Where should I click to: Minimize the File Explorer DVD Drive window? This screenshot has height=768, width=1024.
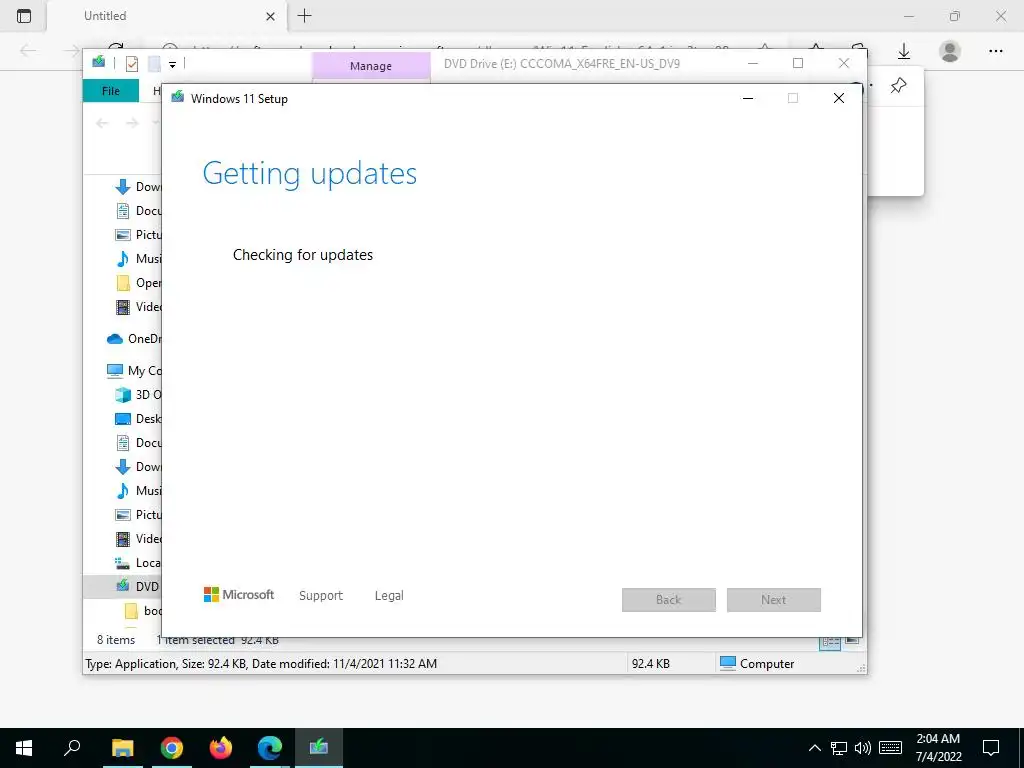pos(753,63)
